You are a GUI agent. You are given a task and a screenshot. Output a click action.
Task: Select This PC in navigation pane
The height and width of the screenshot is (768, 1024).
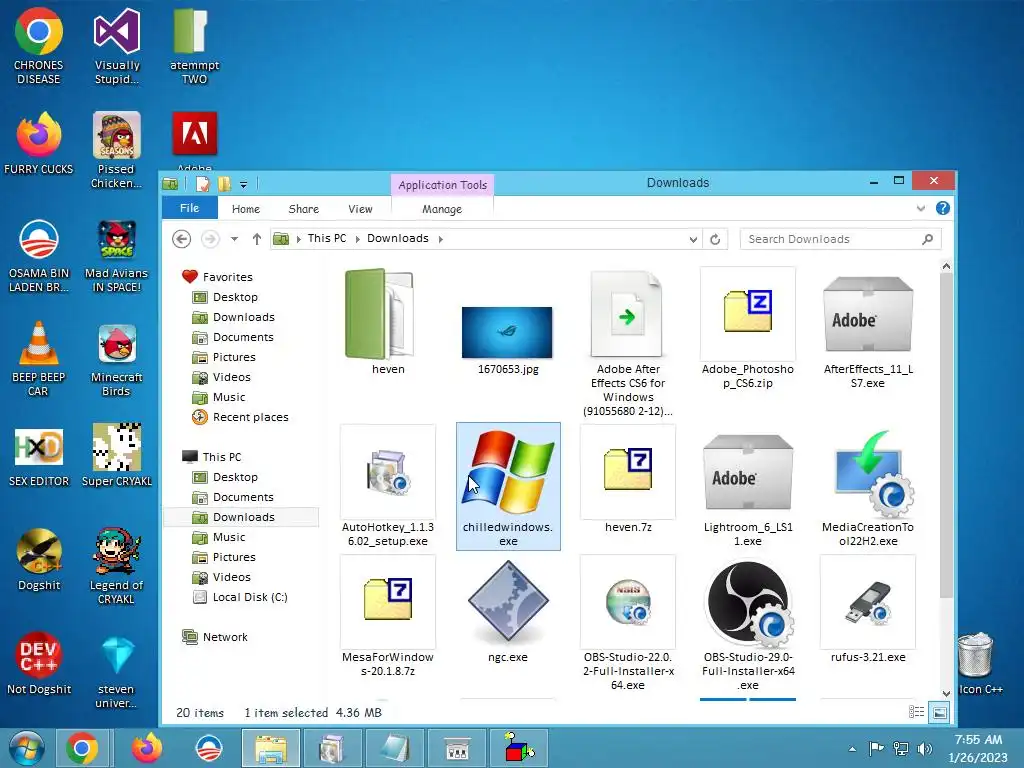(x=221, y=457)
